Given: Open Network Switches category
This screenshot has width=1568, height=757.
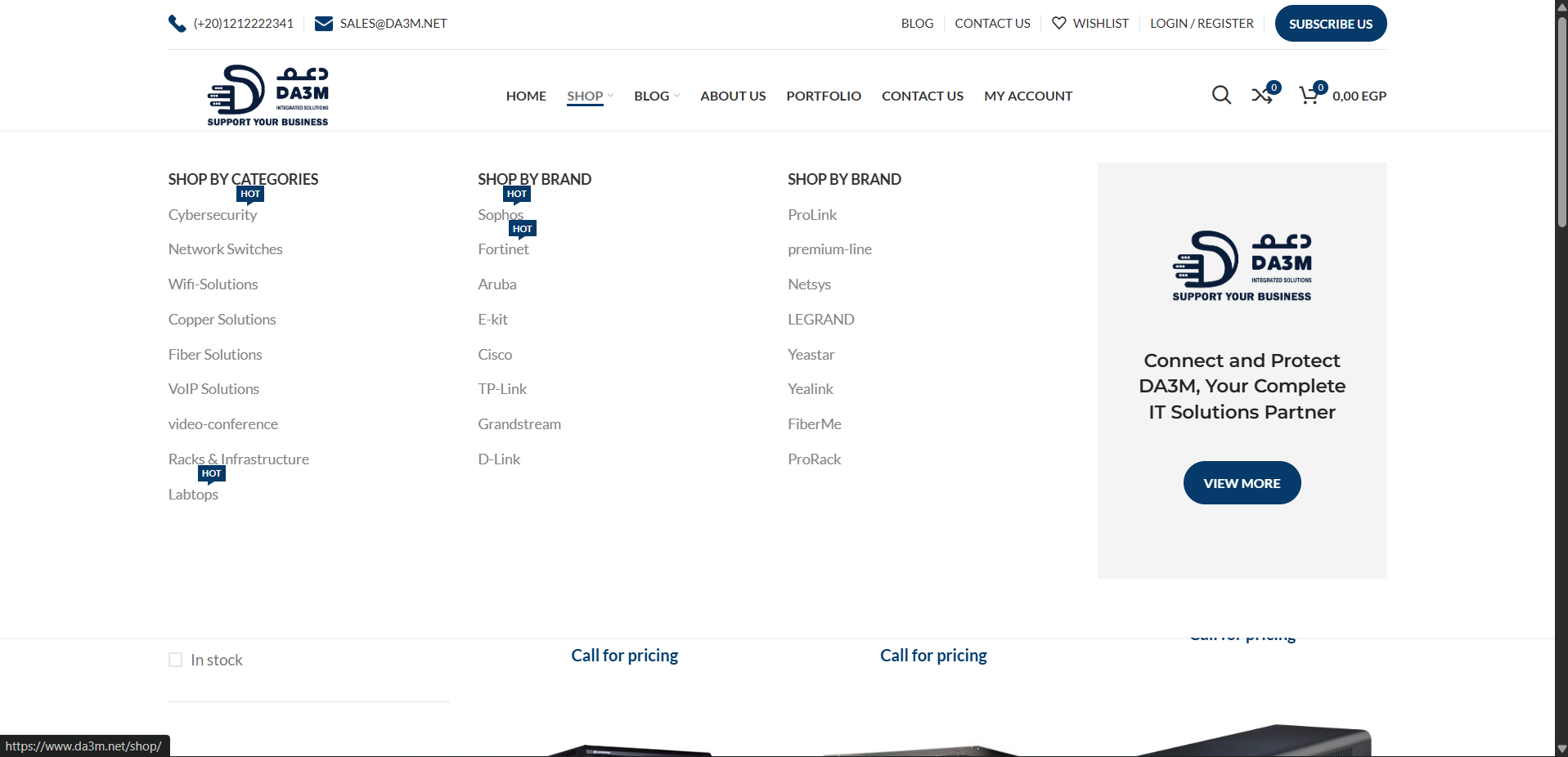Looking at the screenshot, I should (x=225, y=249).
